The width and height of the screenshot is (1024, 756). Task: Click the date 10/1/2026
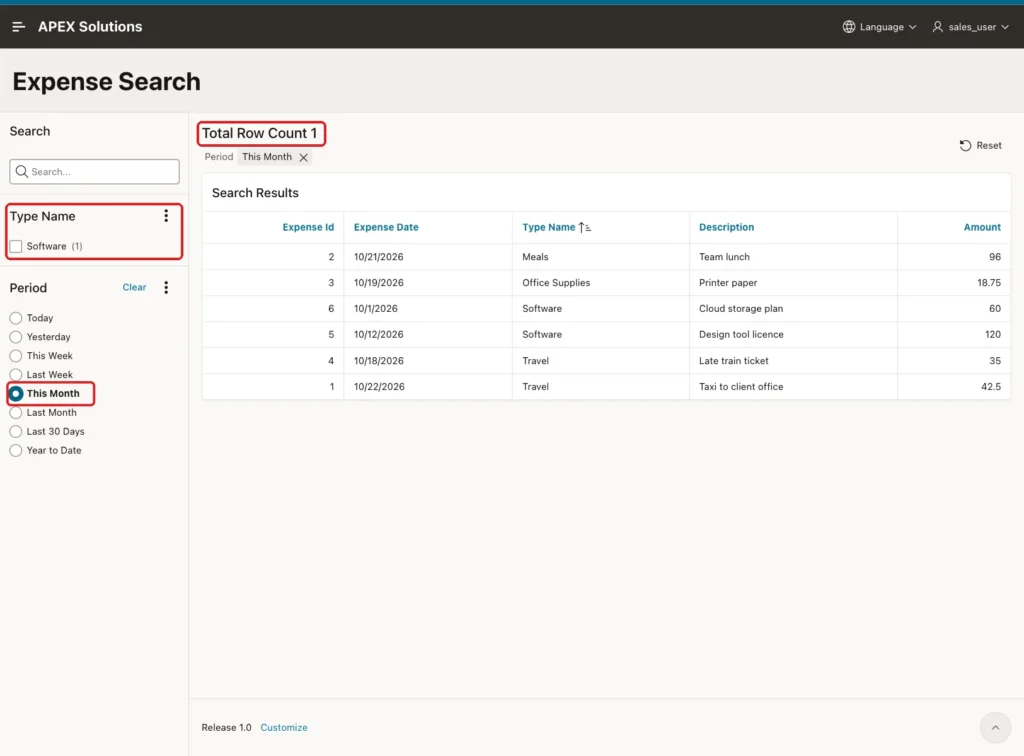pyautogui.click(x=376, y=308)
